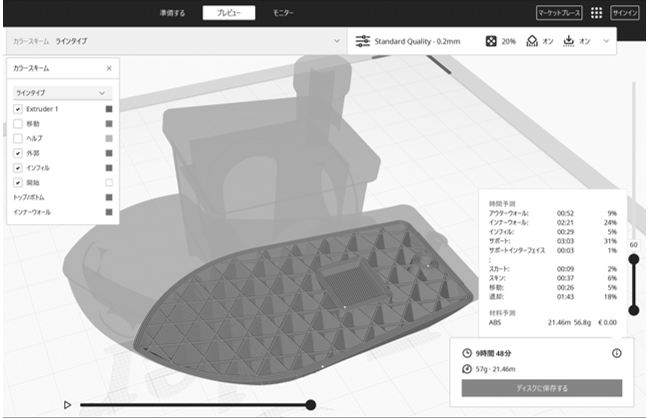Click the 57g · 21.46m material text
Viewport: 649px width, 419px height.
[495, 369]
